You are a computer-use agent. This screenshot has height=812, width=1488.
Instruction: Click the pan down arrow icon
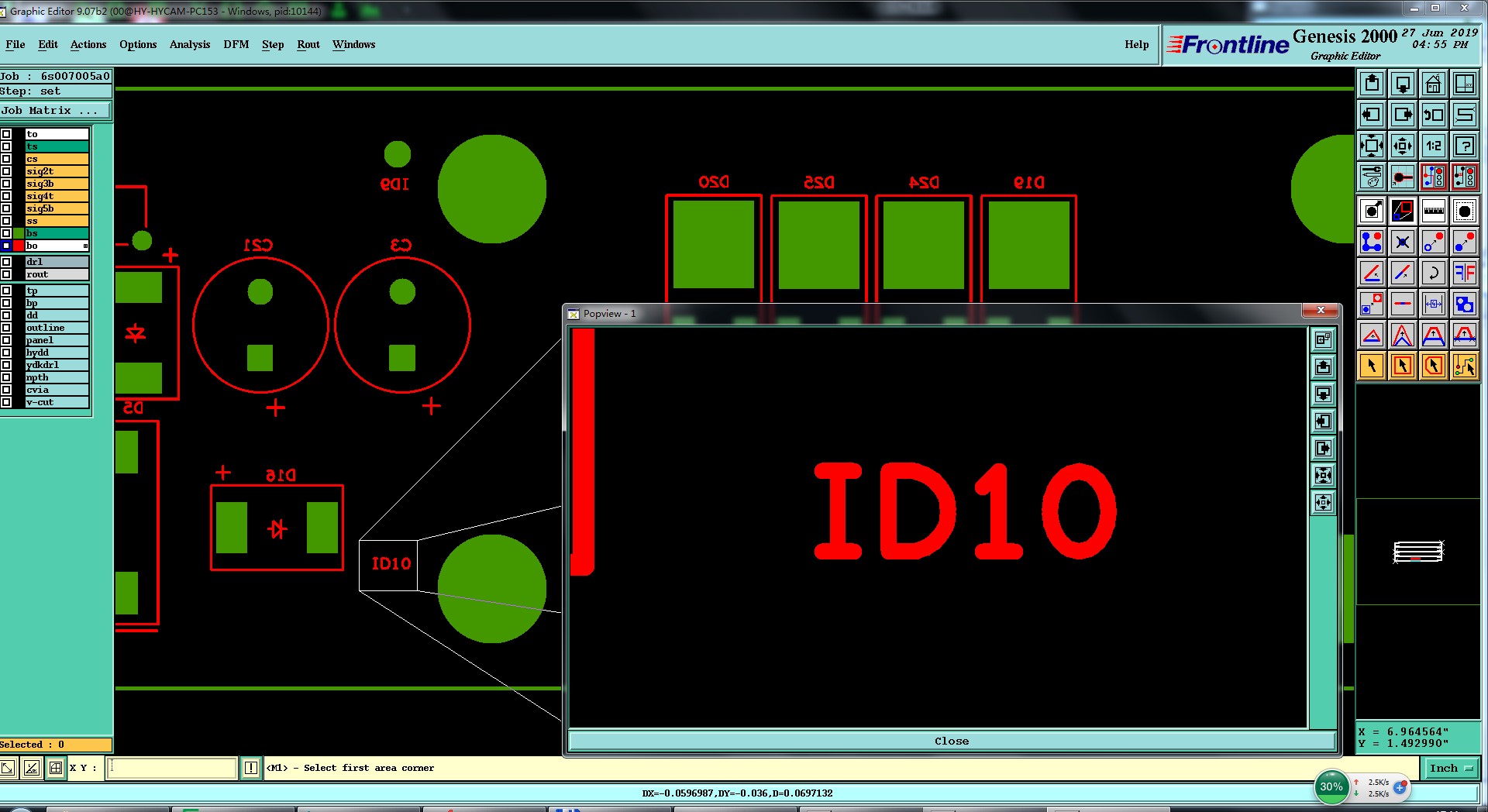(1403, 84)
